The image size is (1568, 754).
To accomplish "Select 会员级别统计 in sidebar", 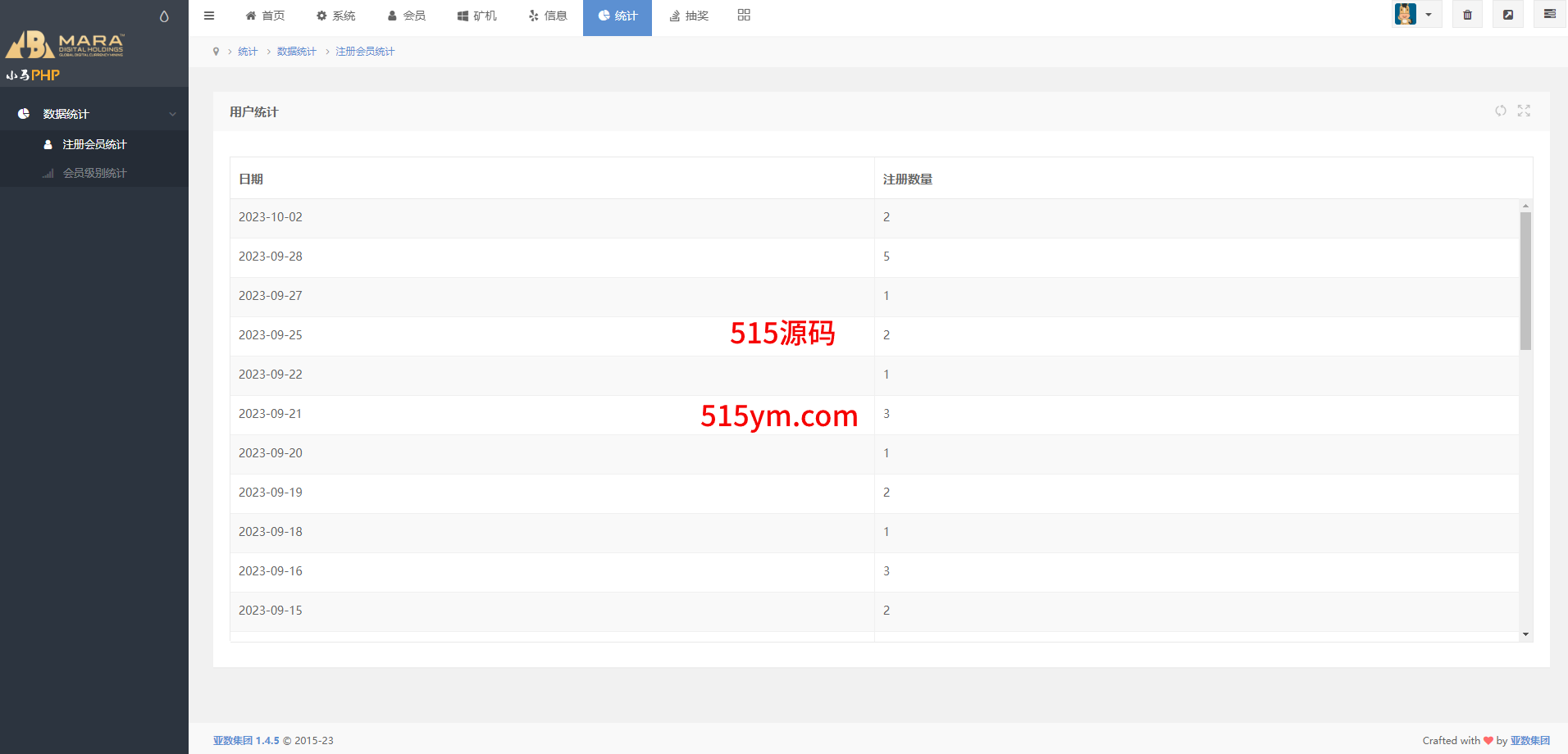I will point(94,173).
